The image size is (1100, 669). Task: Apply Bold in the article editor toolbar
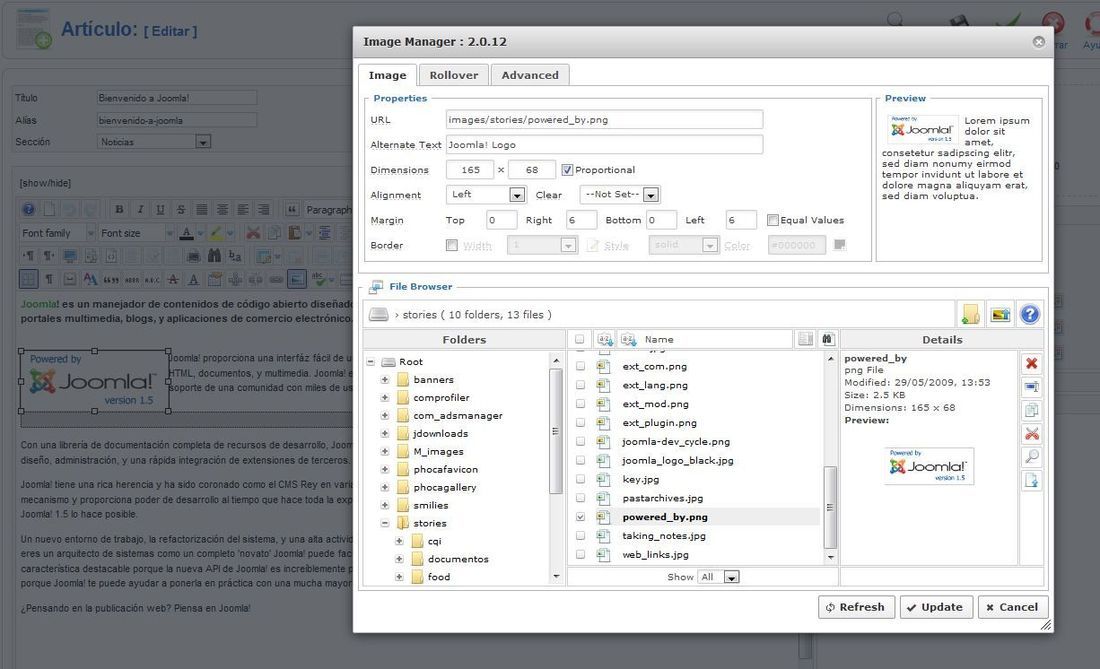point(119,209)
